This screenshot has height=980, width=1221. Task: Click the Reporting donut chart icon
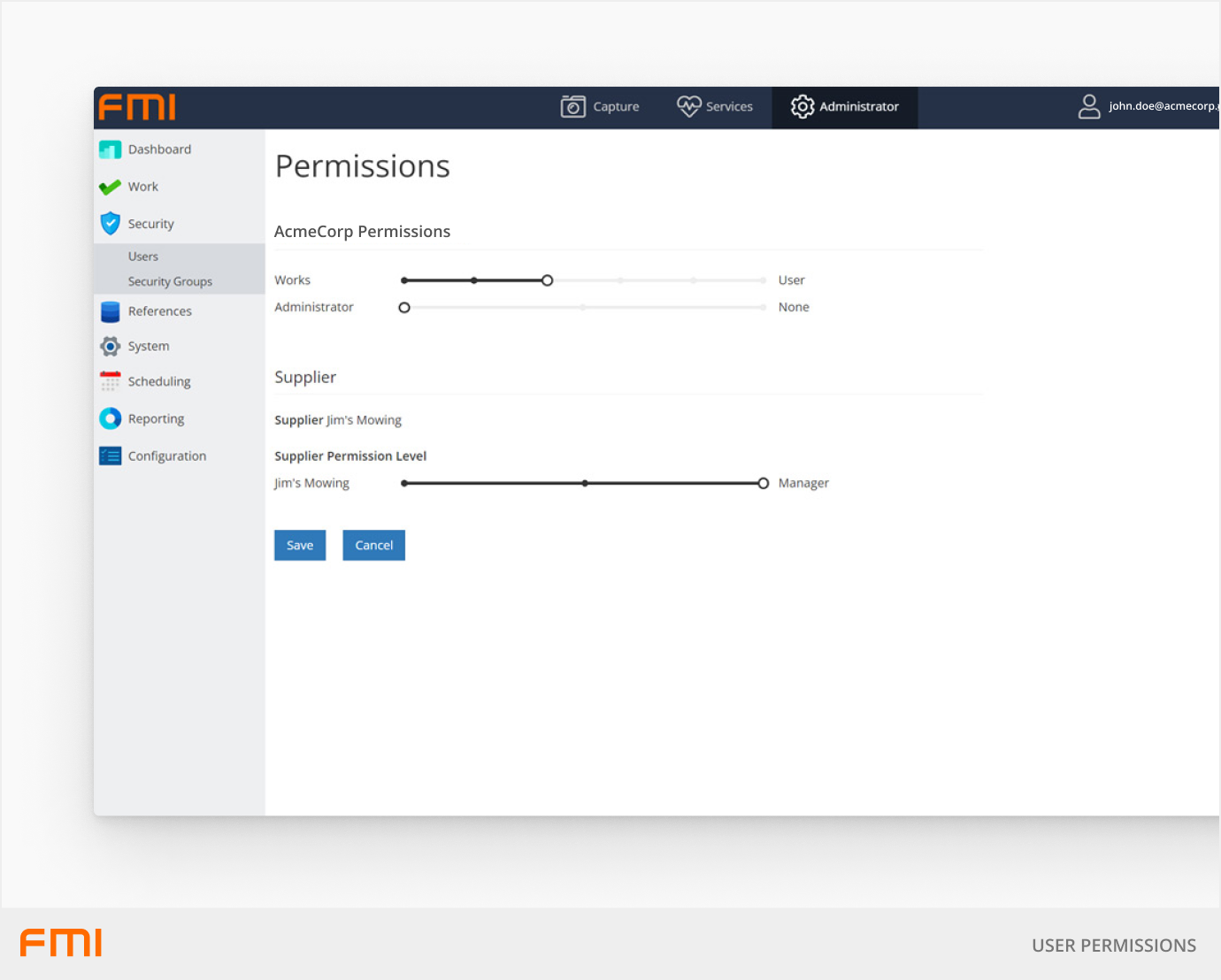(x=110, y=418)
